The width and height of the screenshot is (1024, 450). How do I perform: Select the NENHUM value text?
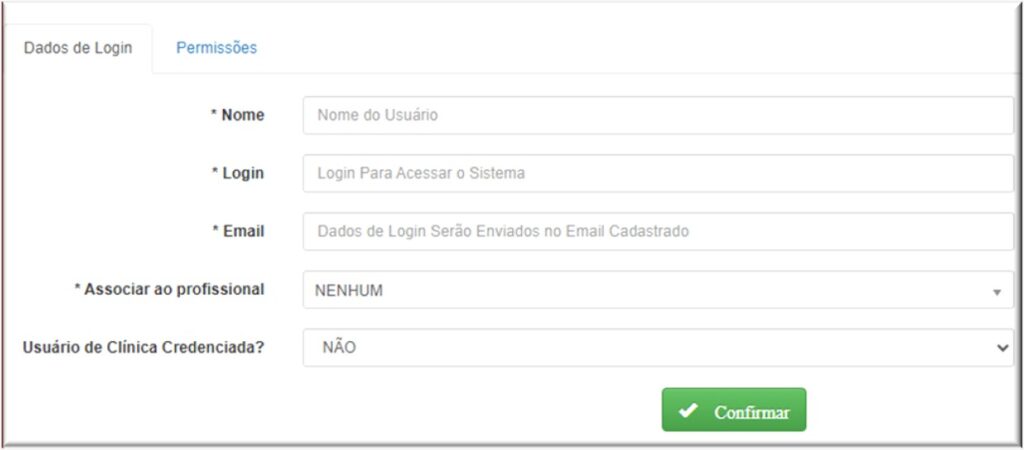(349, 291)
